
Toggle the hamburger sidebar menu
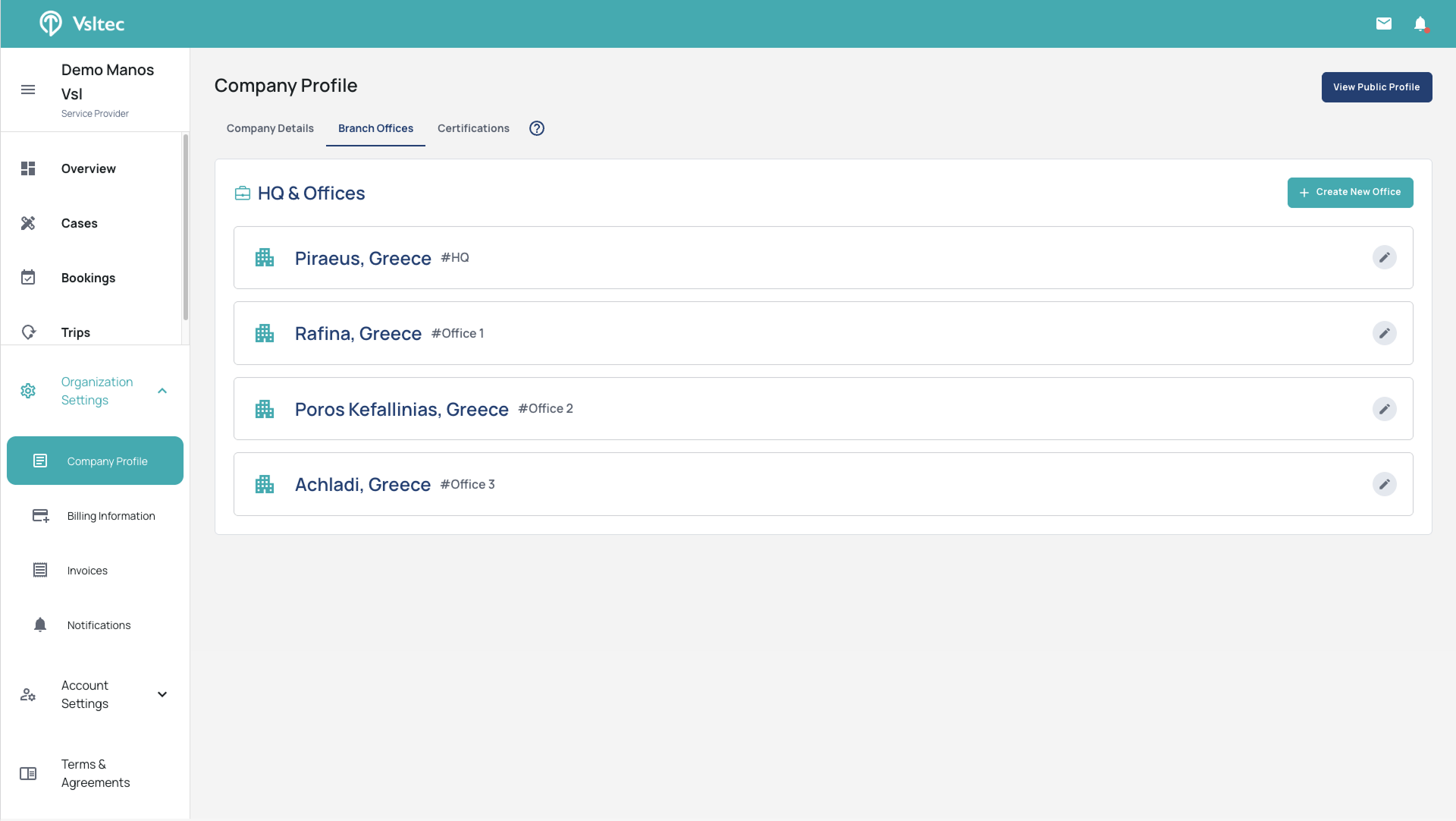(x=28, y=90)
